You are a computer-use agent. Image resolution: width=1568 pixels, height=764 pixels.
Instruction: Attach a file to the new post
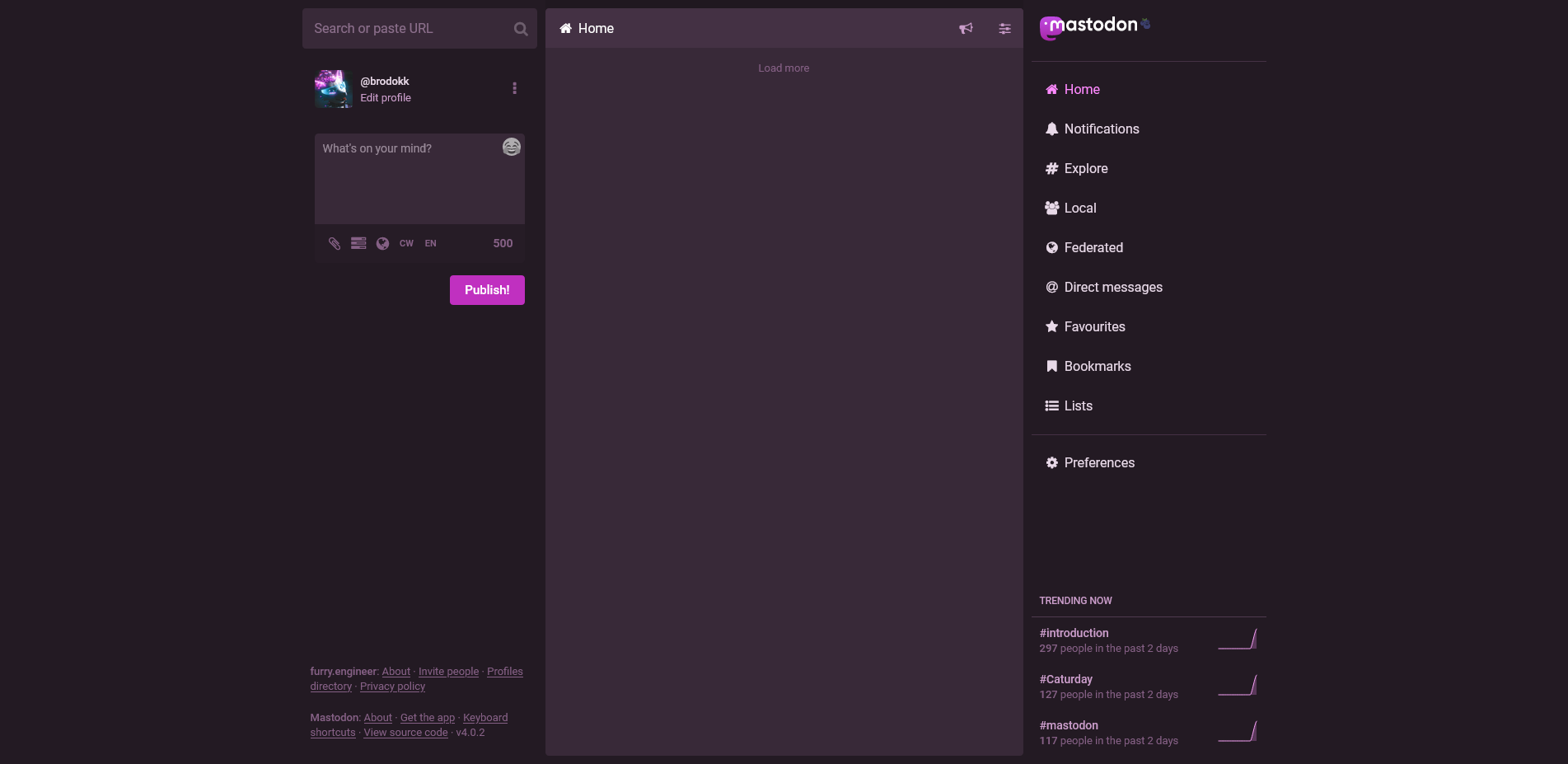click(334, 243)
